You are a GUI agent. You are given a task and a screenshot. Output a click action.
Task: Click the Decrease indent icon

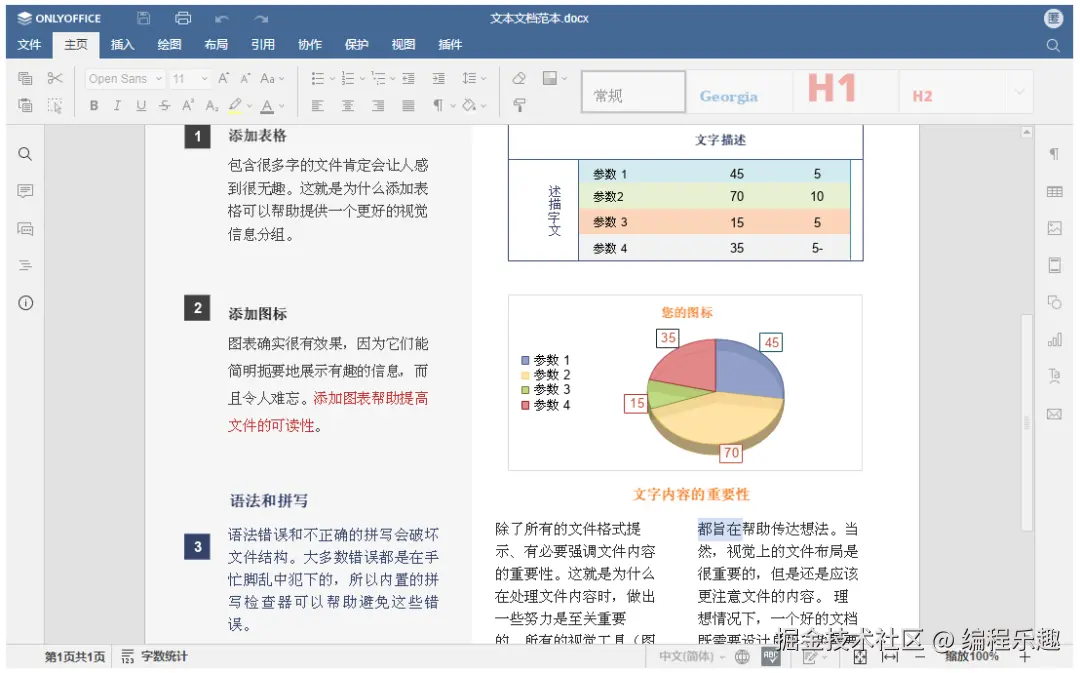(408, 79)
